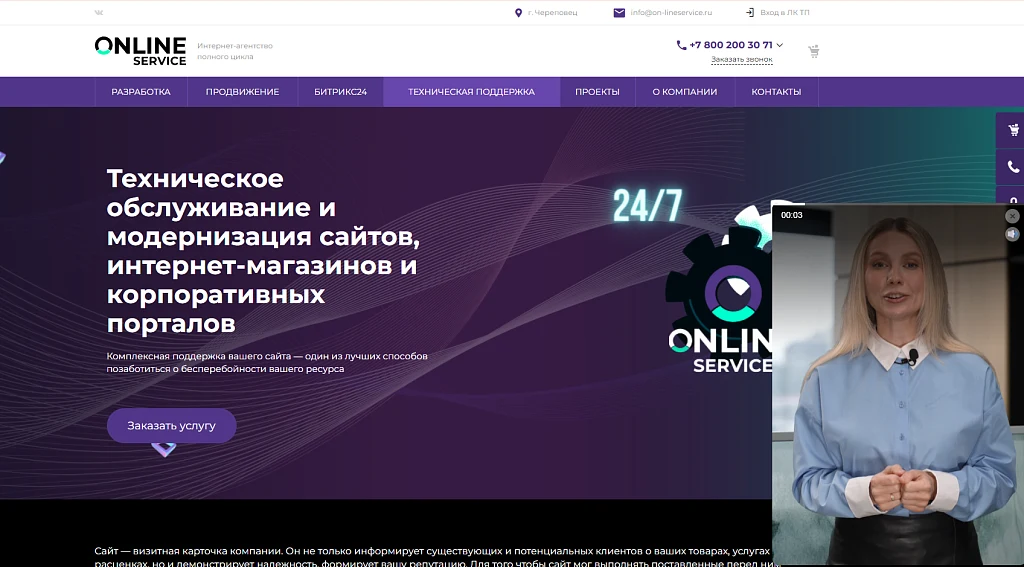Click the Заказать звонок link
This screenshot has height=567, width=1024.
coord(741,59)
